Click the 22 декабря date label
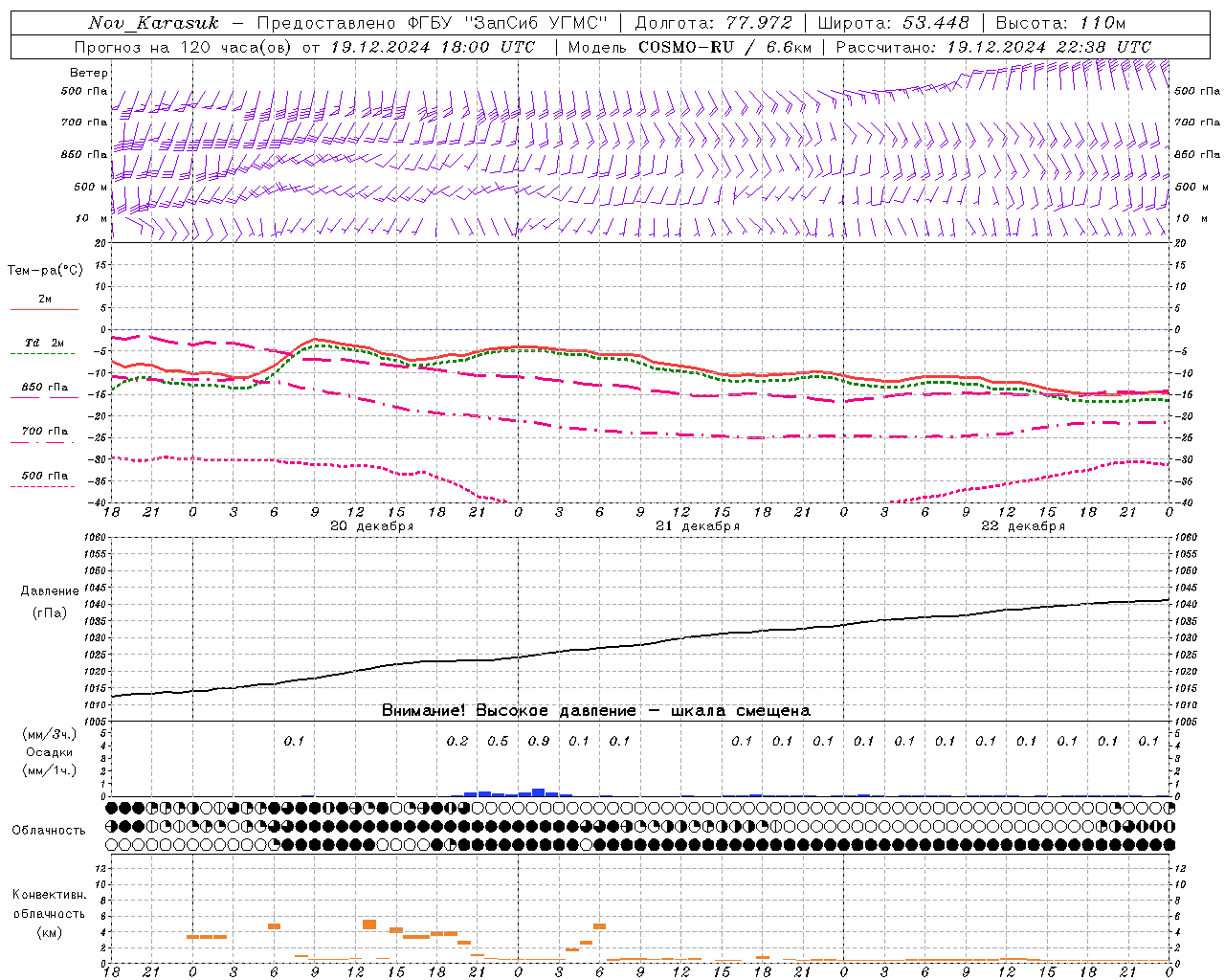Screen dimensions: 1225x980 [x=1023, y=526]
